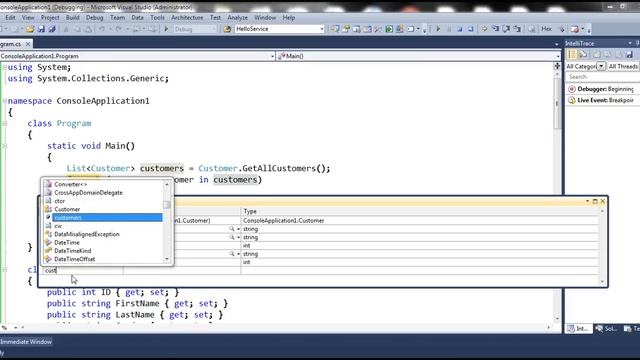Click the Save icon in the toolbar
The image size is (640, 360).
[x=41, y=29]
